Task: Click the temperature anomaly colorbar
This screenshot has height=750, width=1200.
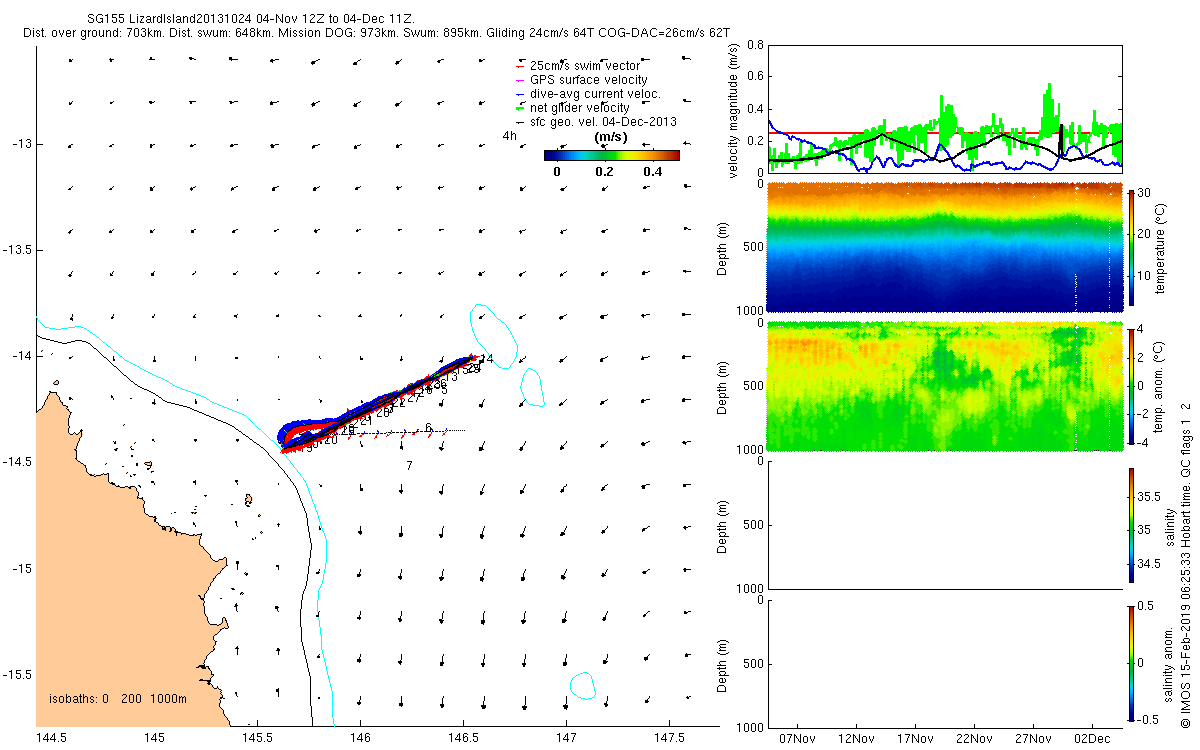Action: (x=1131, y=385)
